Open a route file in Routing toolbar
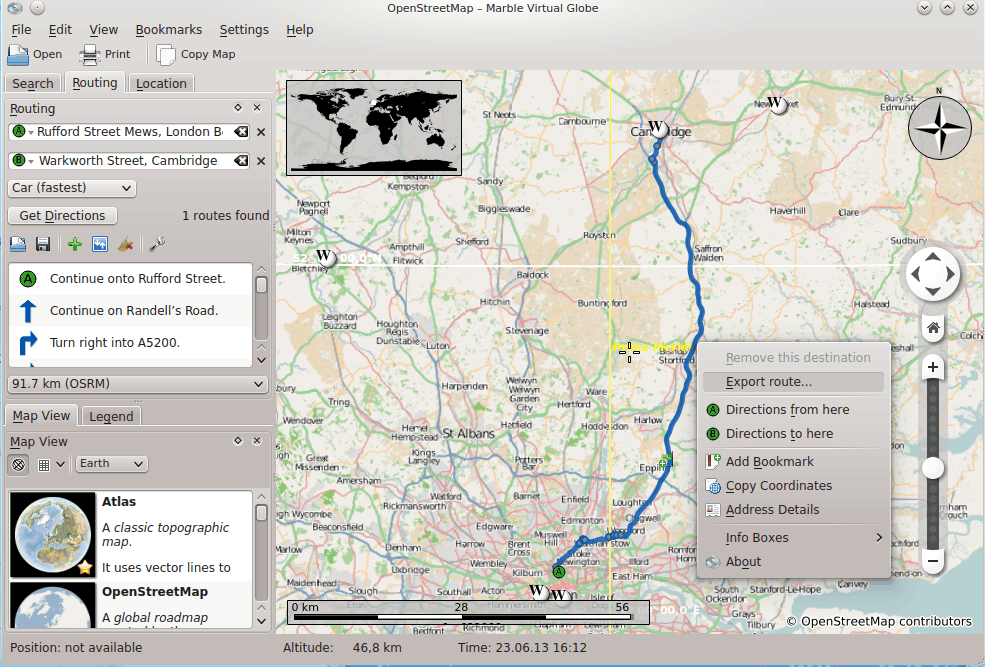 click(x=18, y=244)
